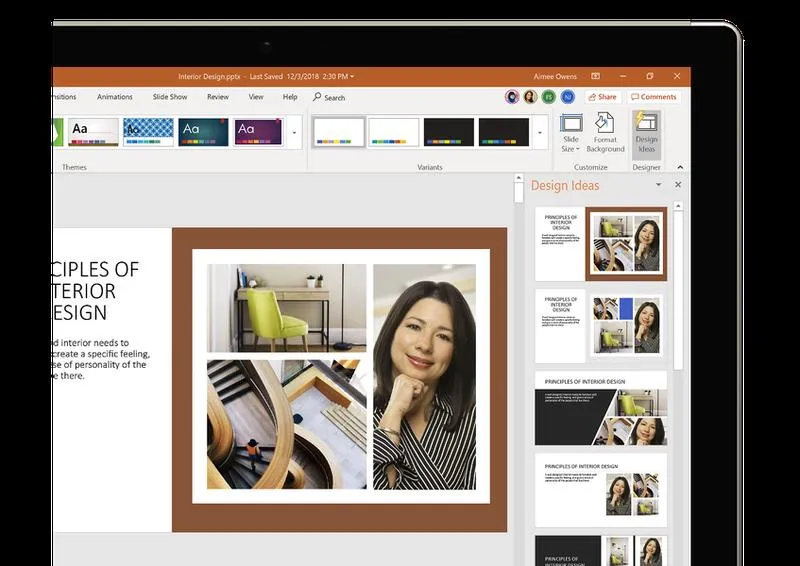Select the white Aa theme thumbnail
800x566 pixels.
pyautogui.click(x=93, y=132)
